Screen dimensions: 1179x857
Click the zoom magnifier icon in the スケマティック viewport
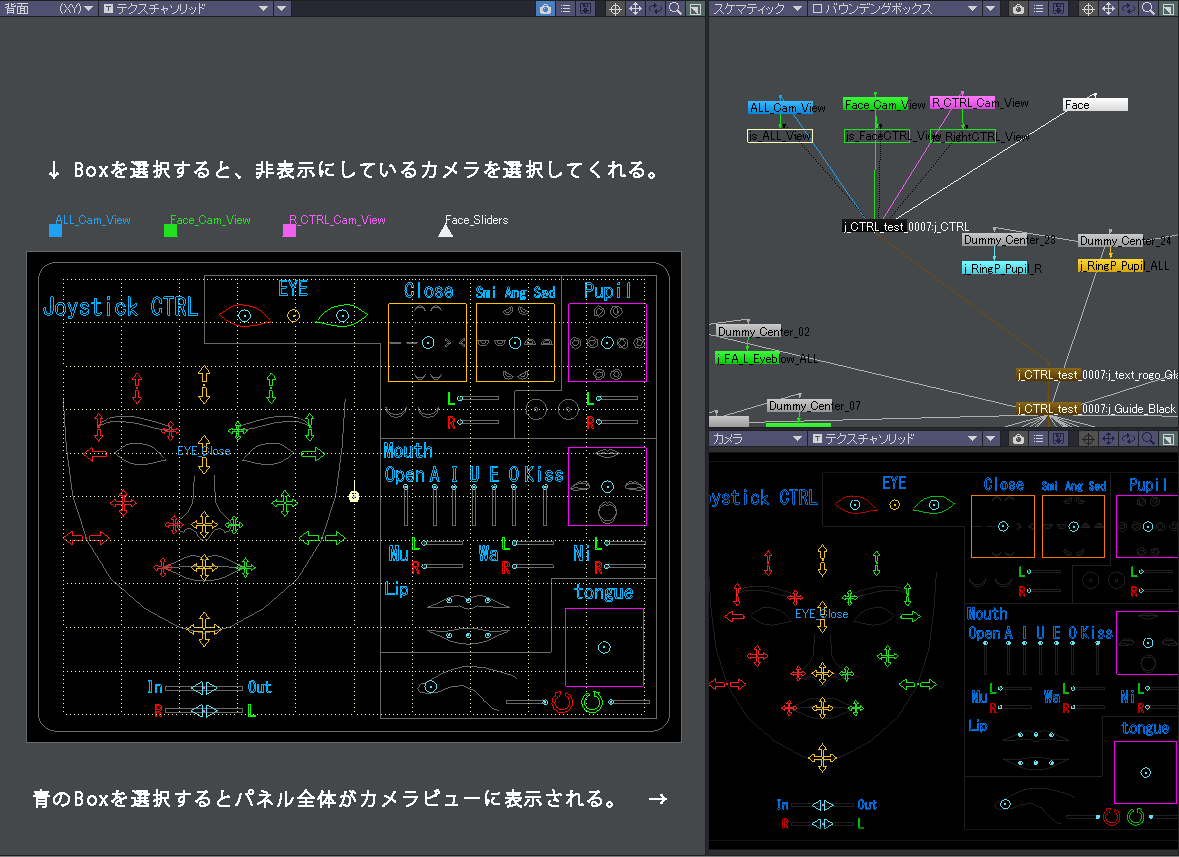[x=1148, y=9]
